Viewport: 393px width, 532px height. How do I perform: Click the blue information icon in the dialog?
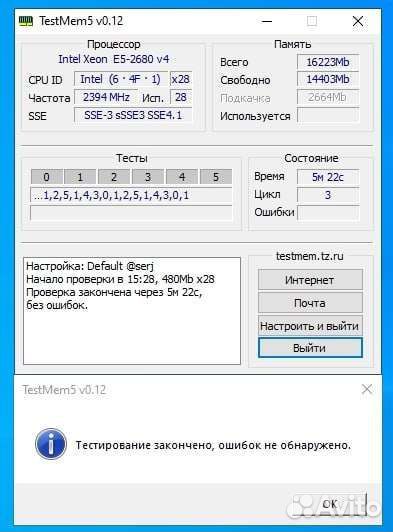tap(51, 444)
